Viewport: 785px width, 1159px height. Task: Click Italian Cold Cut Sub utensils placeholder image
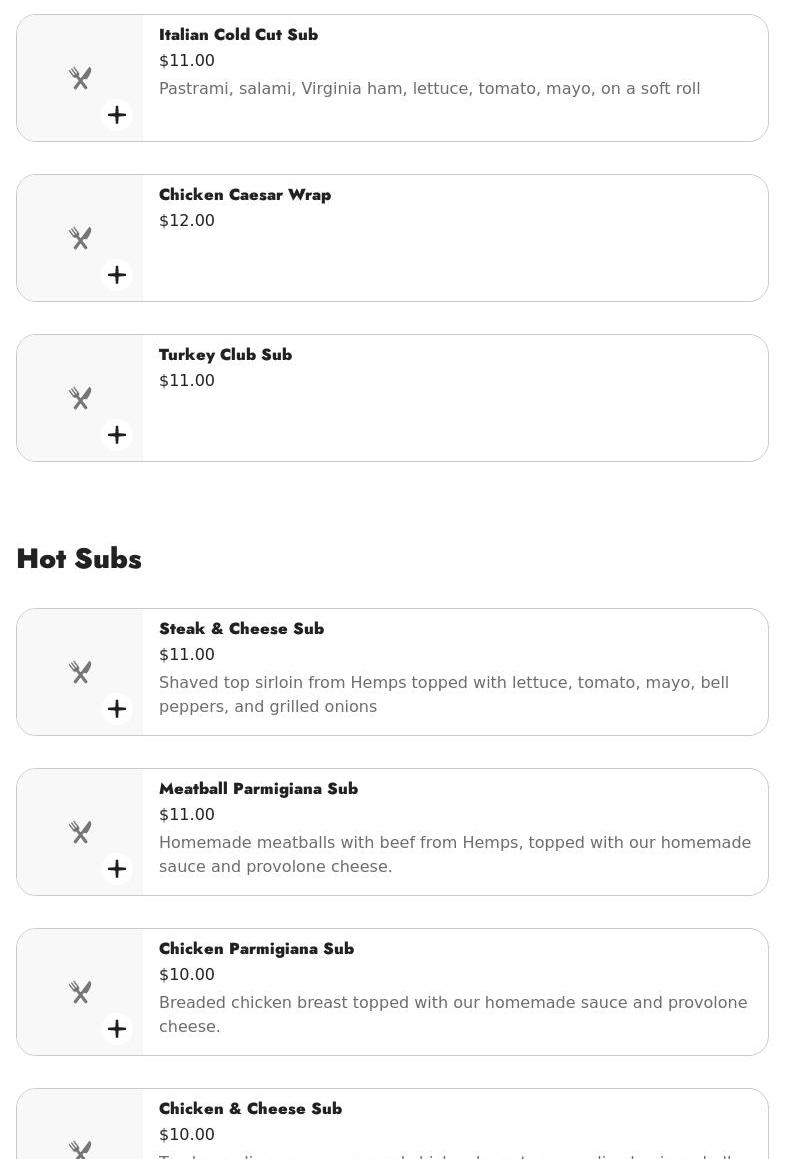(x=80, y=78)
